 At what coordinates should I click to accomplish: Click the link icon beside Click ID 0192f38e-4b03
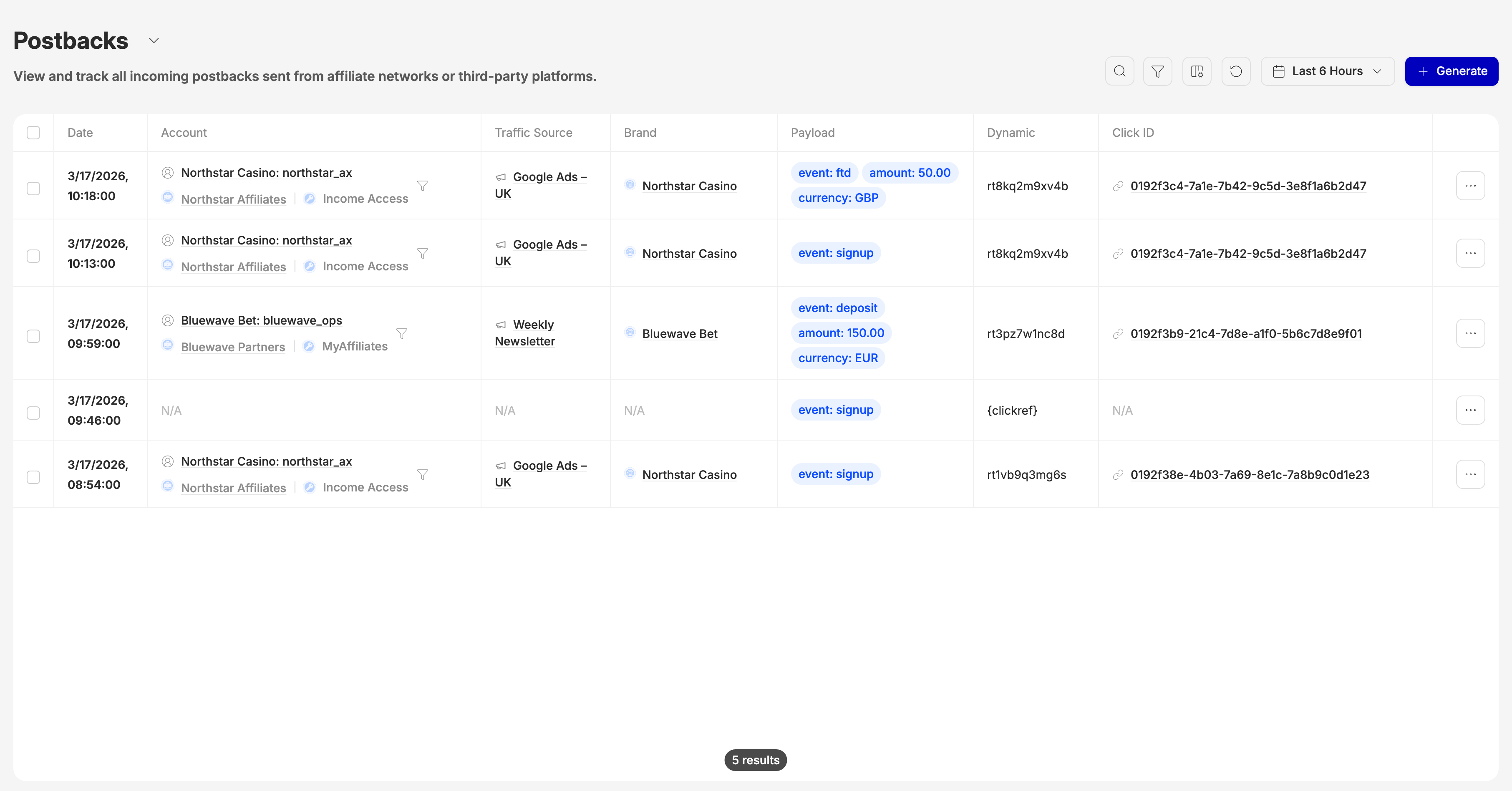tap(1118, 475)
